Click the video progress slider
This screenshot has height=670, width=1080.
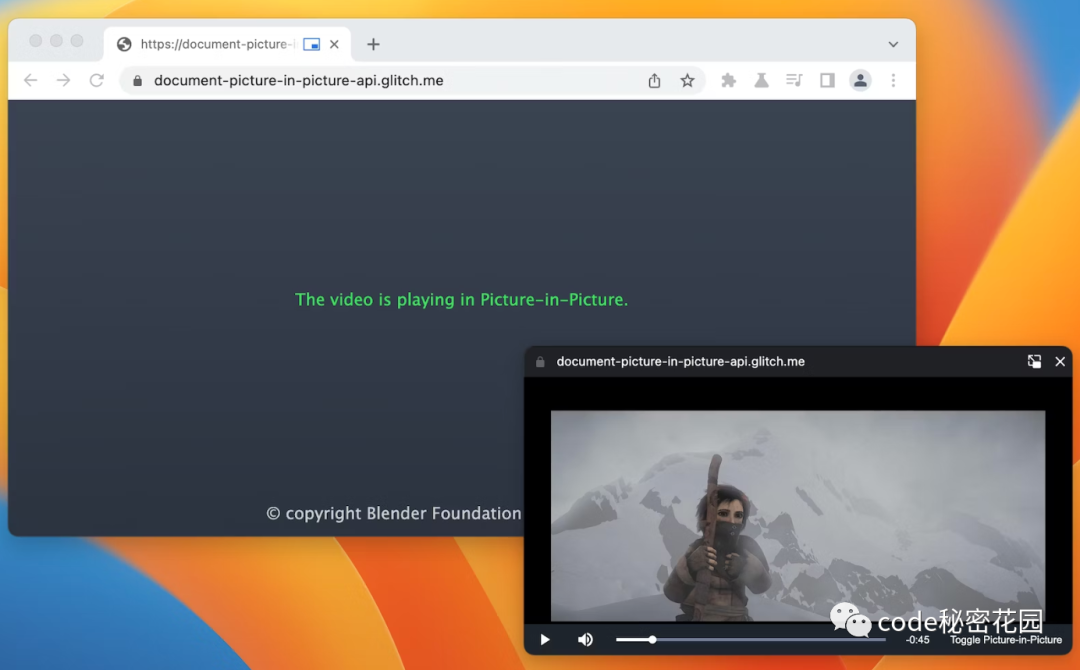[751, 640]
